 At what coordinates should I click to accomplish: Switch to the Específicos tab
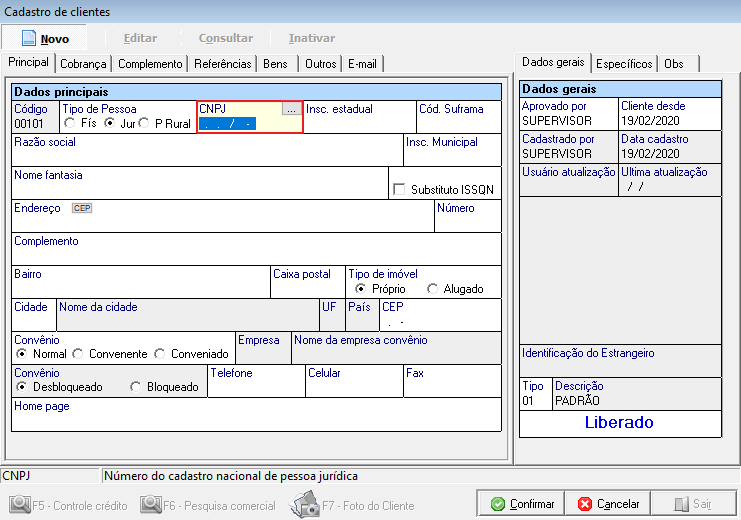[x=624, y=64]
